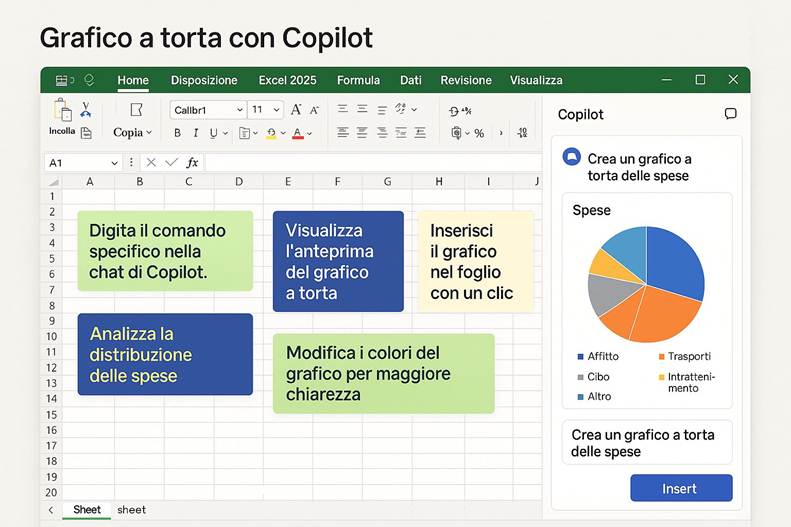Open the Home ribbon tab
Viewport: 791px width, 527px height.
[x=133, y=80]
